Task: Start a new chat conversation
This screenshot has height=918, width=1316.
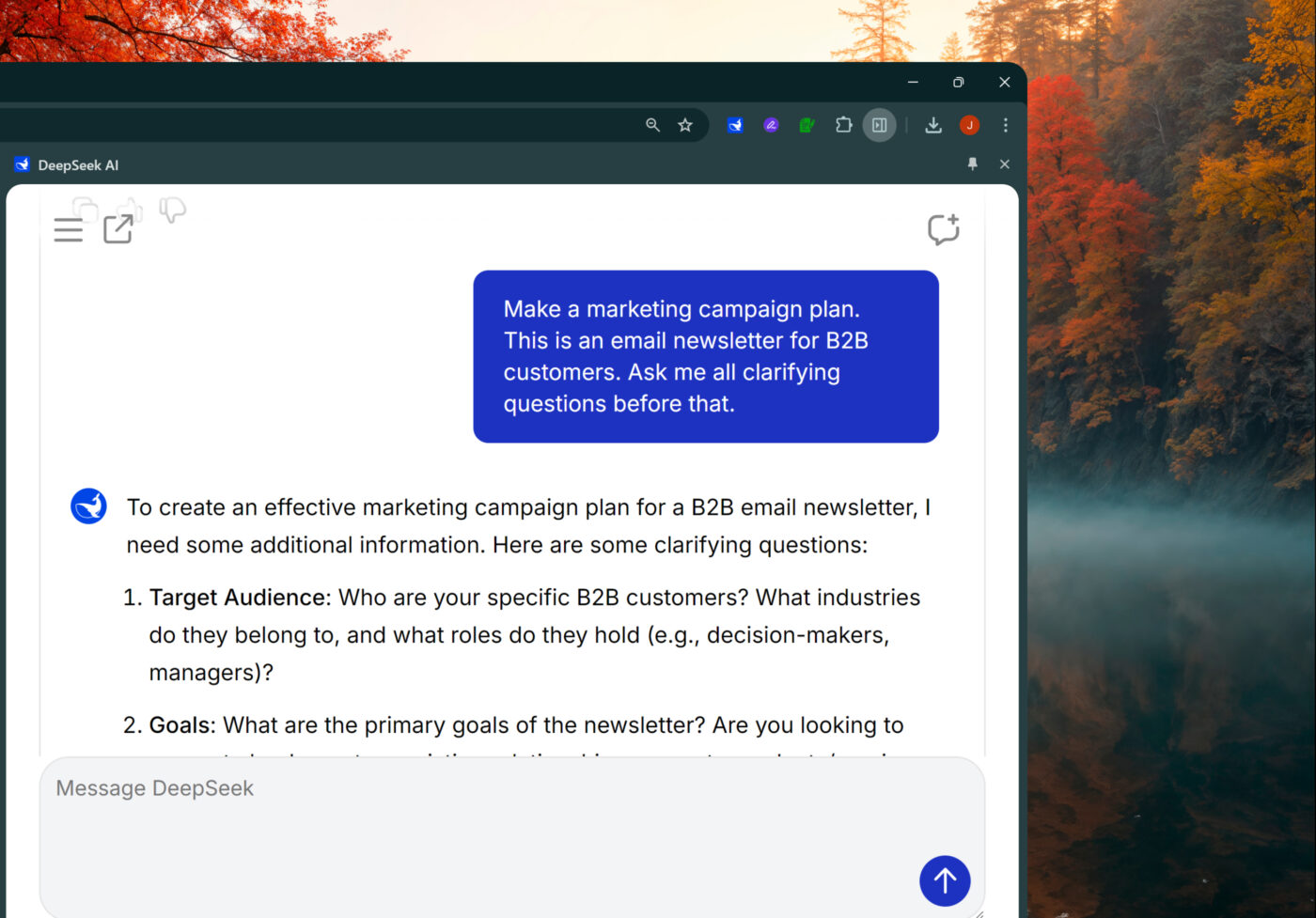Action: pos(943,229)
